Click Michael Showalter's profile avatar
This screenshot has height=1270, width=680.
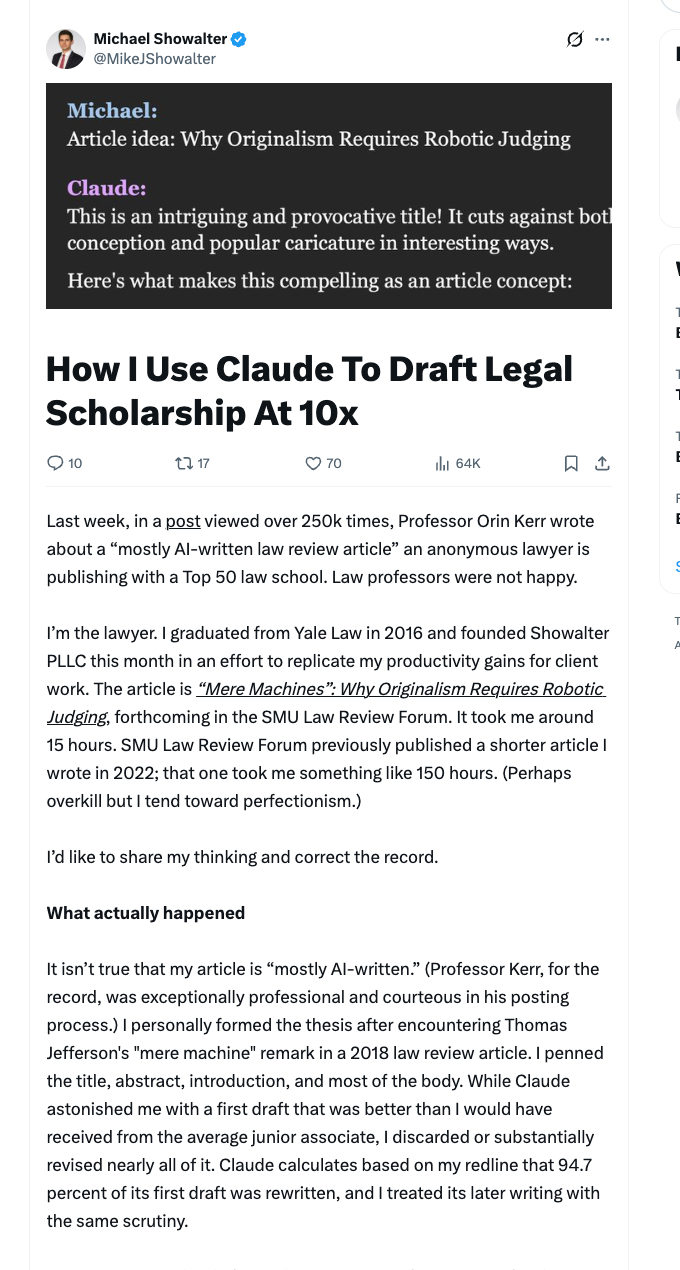pyautogui.click(x=66, y=49)
